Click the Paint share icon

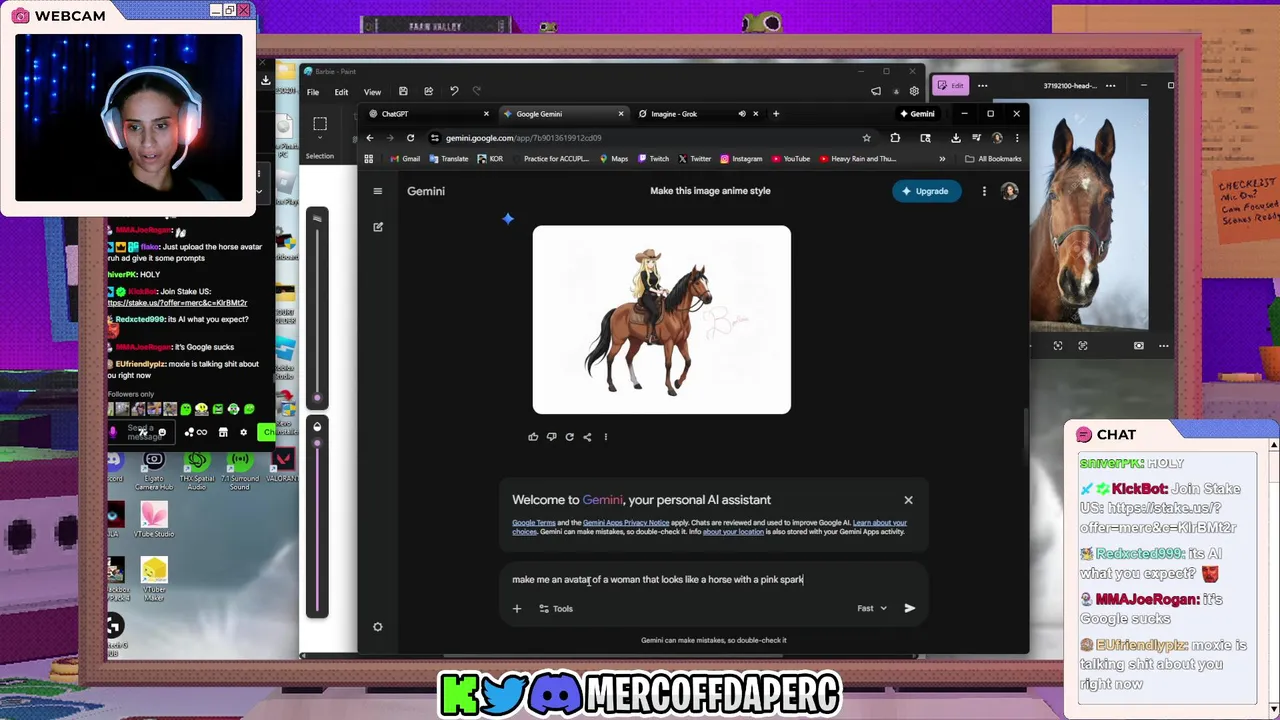point(428,92)
